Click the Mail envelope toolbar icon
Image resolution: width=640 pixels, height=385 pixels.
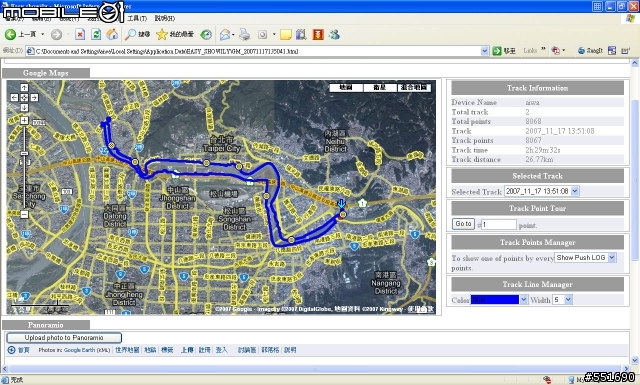pyautogui.click(x=224, y=35)
